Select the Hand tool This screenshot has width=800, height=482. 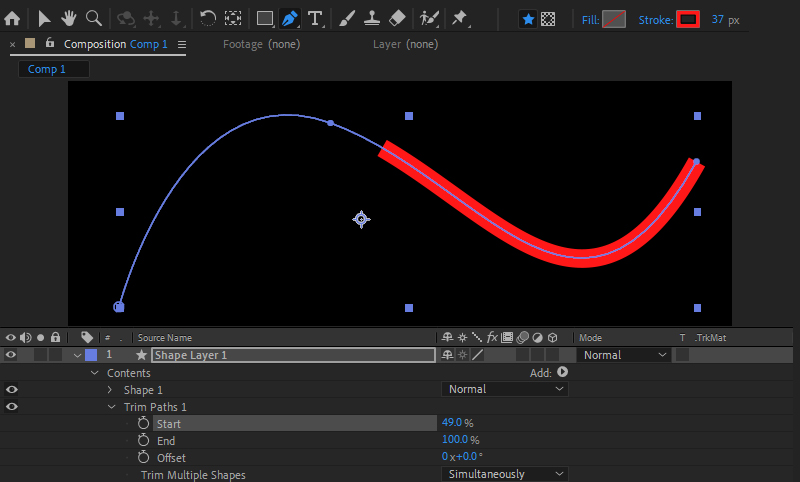click(x=68, y=18)
